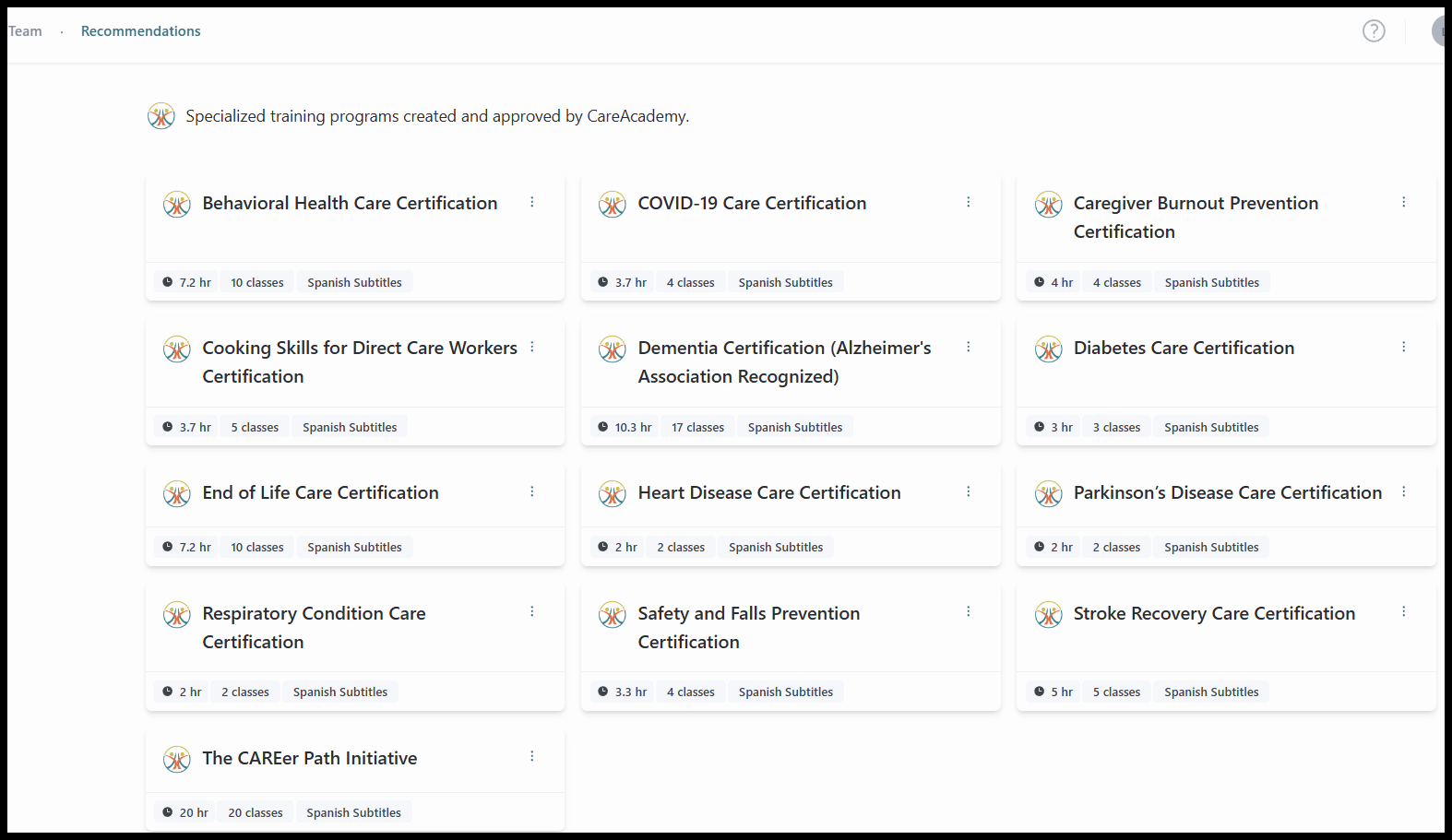The width and height of the screenshot is (1452, 840).
Task: Open more options for Stroke Recovery Care Certification
Action: point(1404,611)
